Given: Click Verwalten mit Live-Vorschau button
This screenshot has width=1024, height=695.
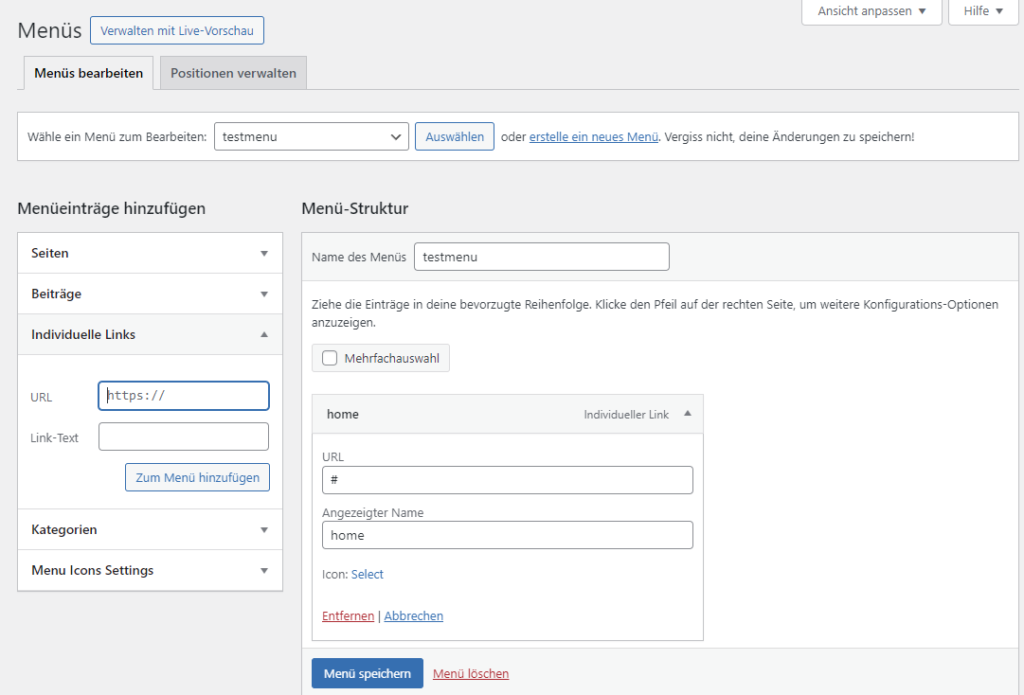Looking at the screenshot, I should point(177,30).
